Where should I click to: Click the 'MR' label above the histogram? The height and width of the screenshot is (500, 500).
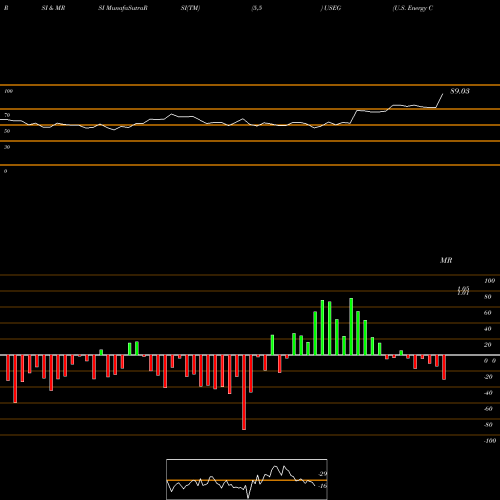click(x=446, y=260)
